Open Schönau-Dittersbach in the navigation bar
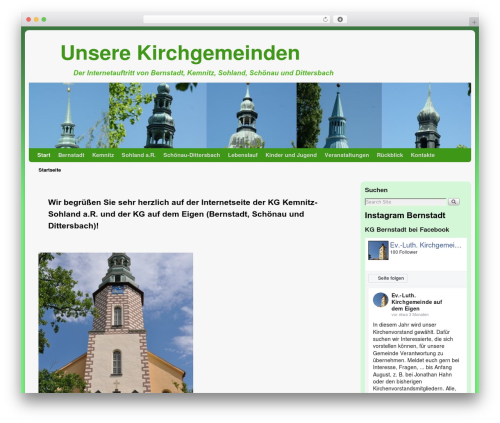 [x=192, y=155]
